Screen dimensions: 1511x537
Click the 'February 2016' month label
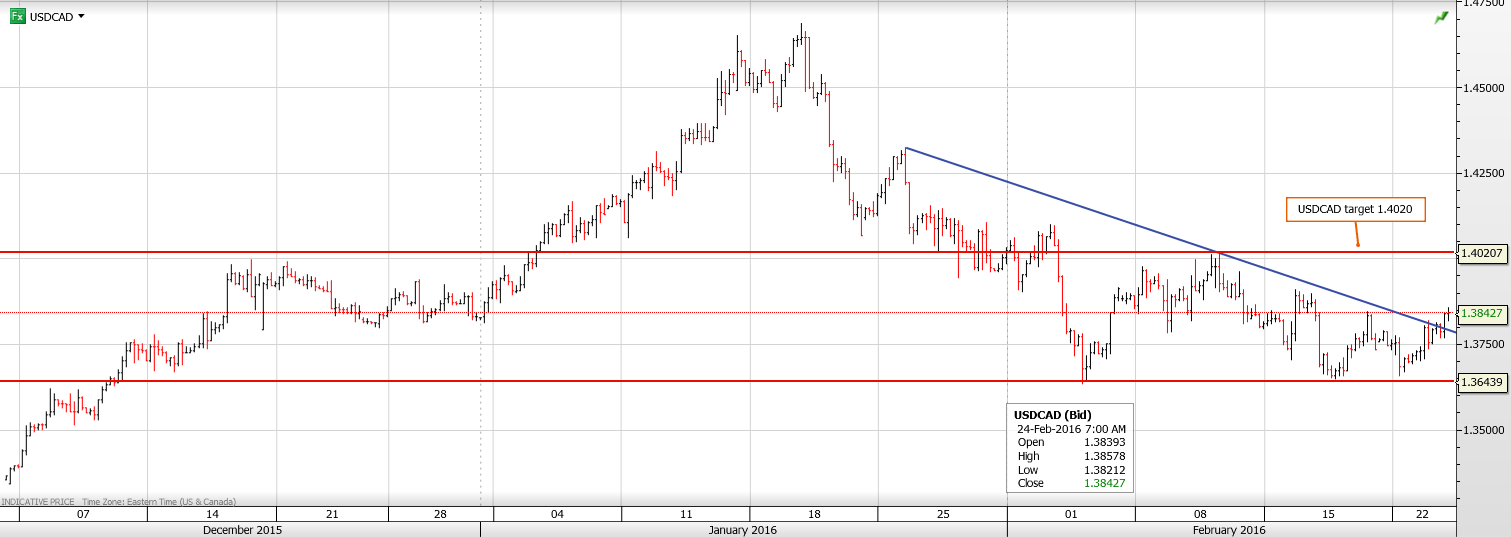pyautogui.click(x=1230, y=530)
